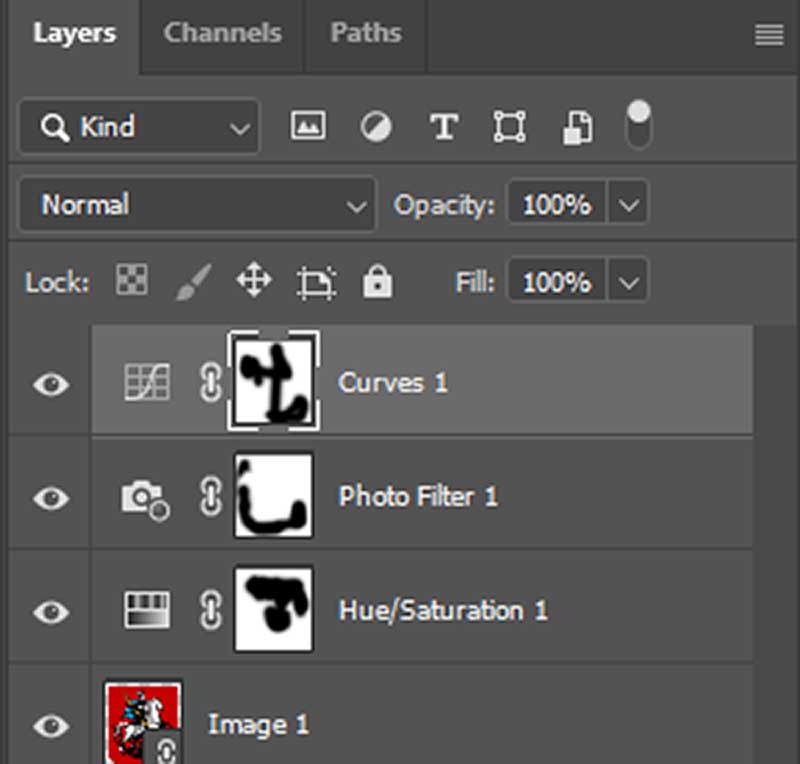Open the blend mode dropdown showing Normal
Viewport: 800px width, 764px height.
[196, 204]
